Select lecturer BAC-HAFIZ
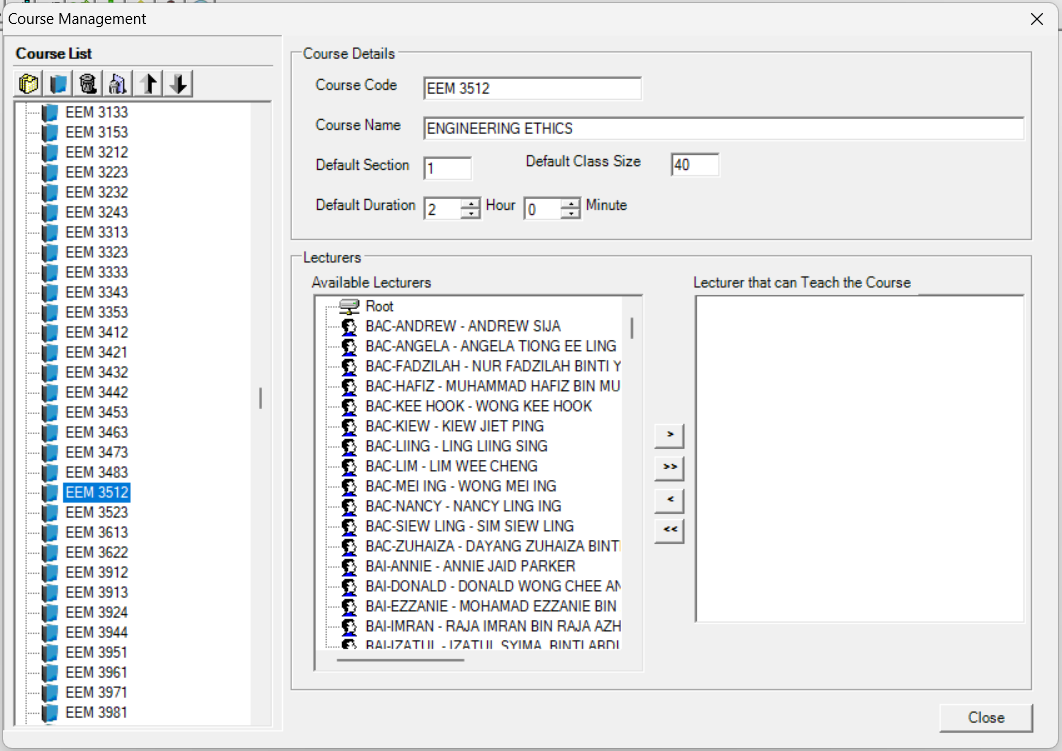1062x751 pixels. click(492, 386)
